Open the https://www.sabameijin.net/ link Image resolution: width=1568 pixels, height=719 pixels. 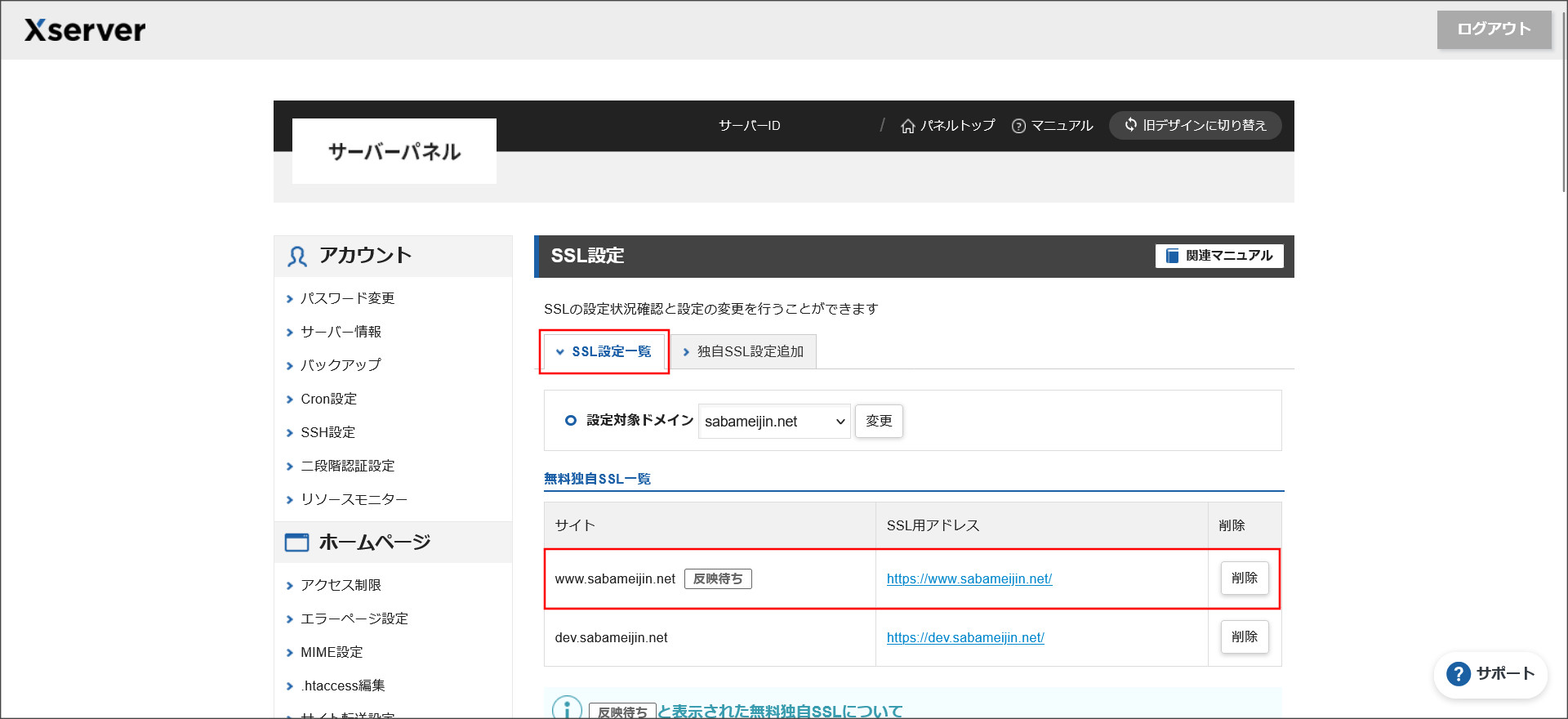pyautogui.click(x=969, y=579)
